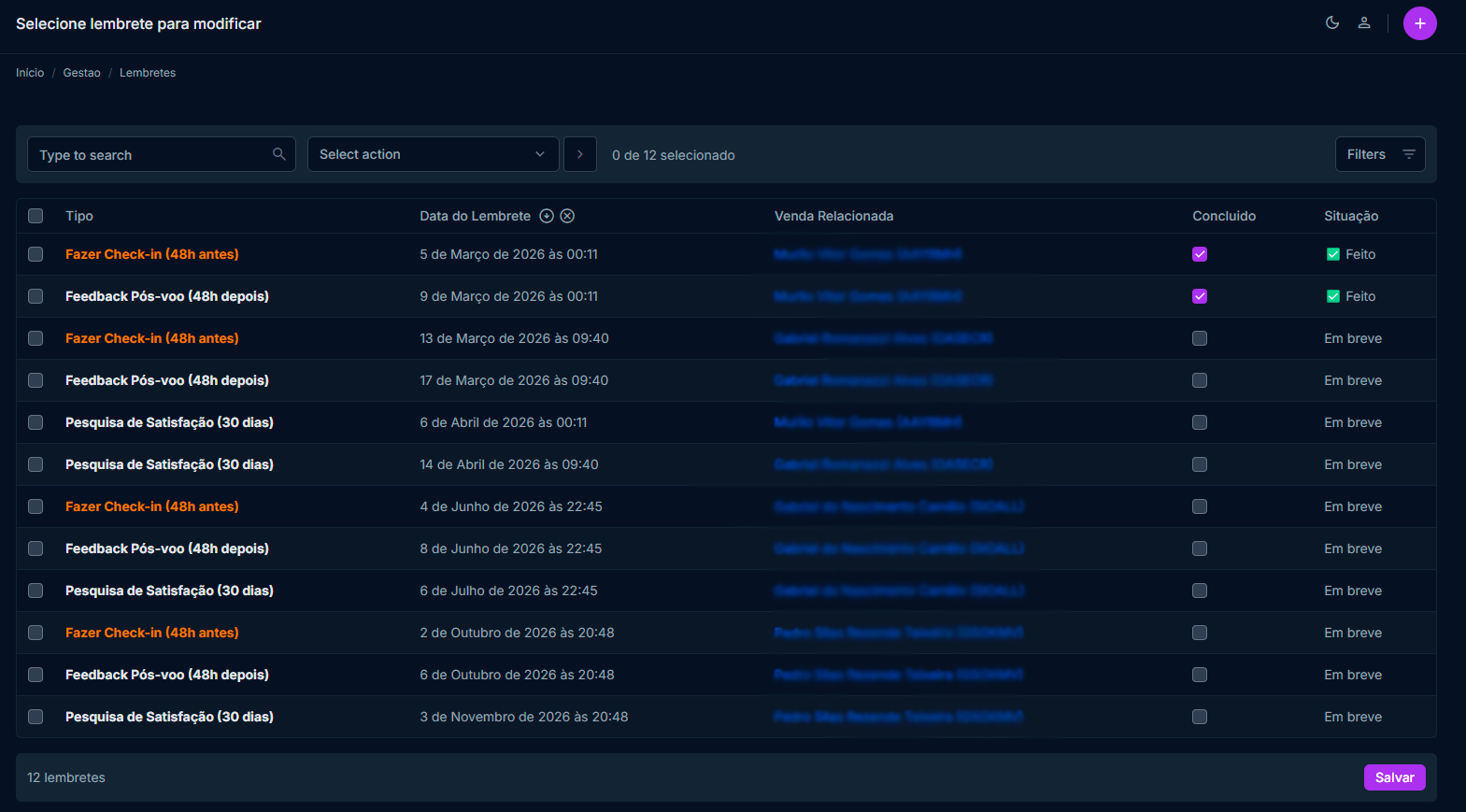The height and width of the screenshot is (812, 1466).
Task: Open the user account icon
Action: [x=1364, y=23]
